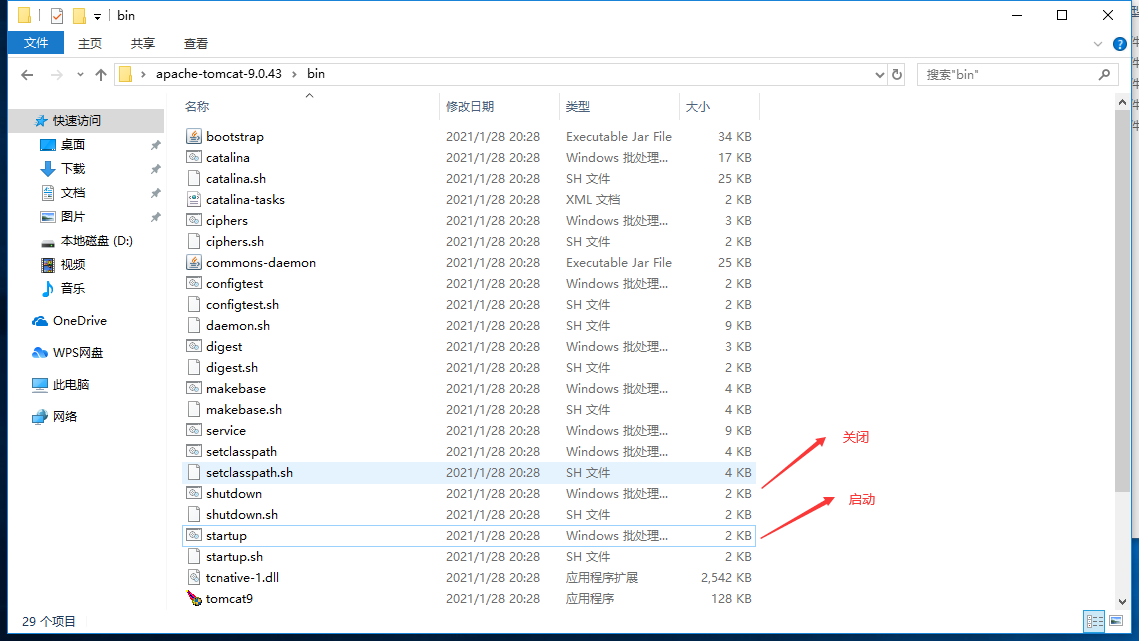
Task: Select OneDrive in the navigation pane
Action: (80, 320)
